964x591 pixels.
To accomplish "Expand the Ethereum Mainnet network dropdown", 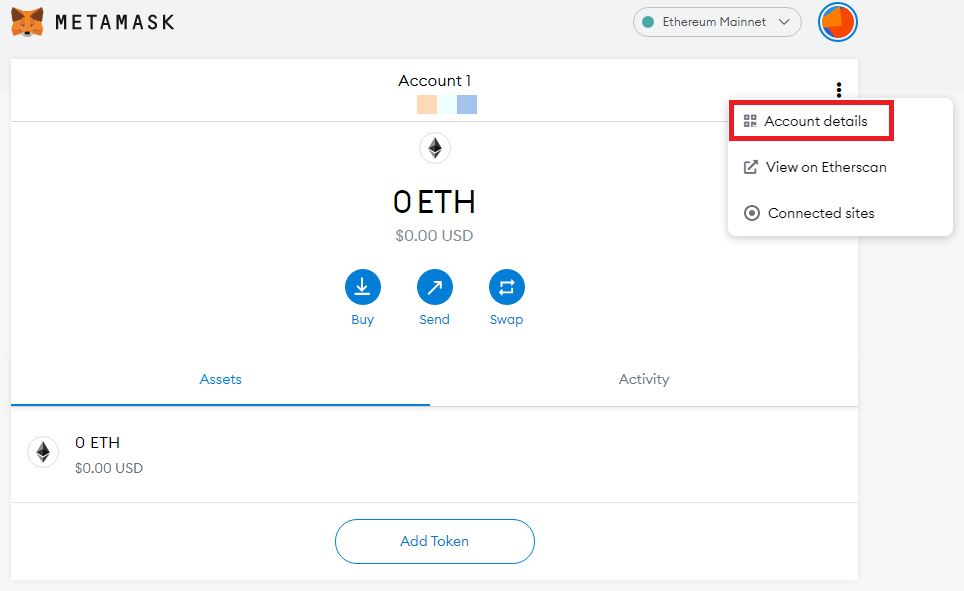I will [x=717, y=22].
